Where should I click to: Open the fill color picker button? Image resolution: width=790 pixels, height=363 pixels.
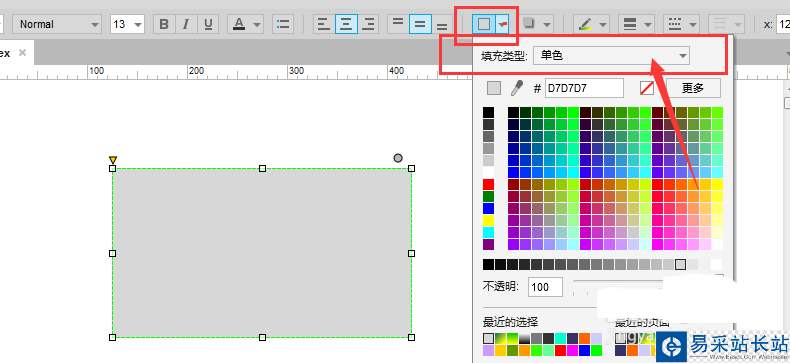point(484,24)
